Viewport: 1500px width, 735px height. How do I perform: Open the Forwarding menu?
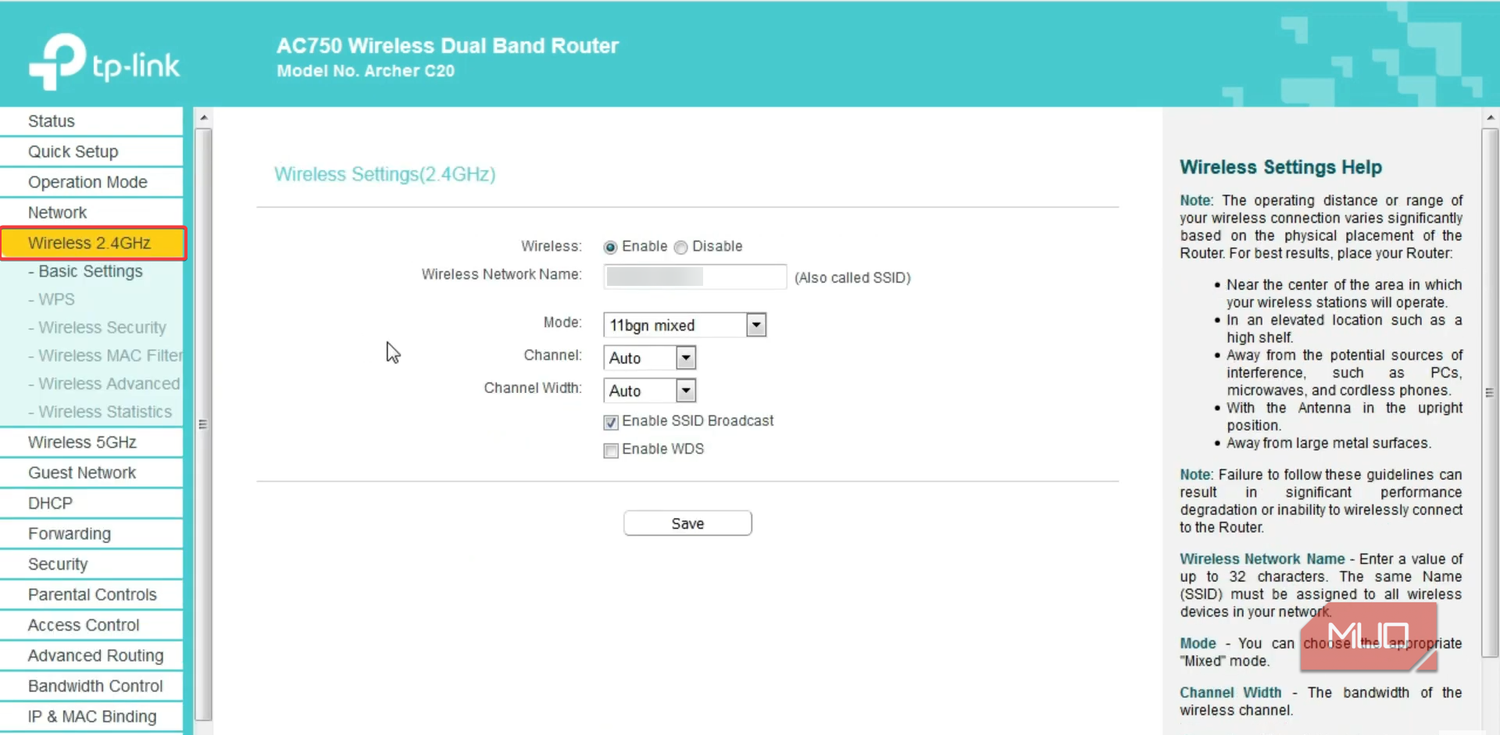click(92, 534)
